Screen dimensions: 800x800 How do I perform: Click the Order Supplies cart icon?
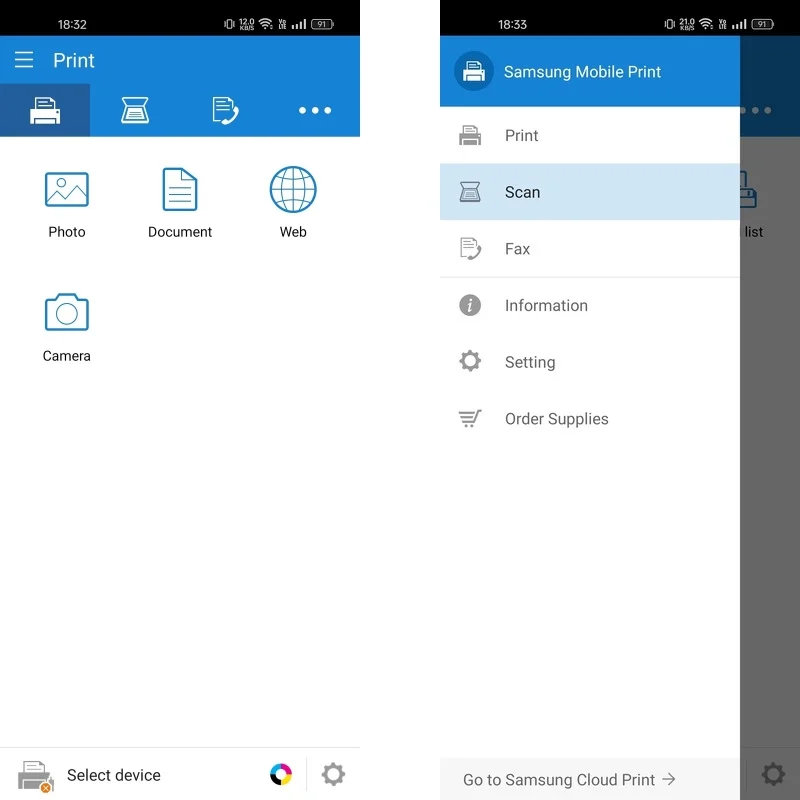(470, 418)
